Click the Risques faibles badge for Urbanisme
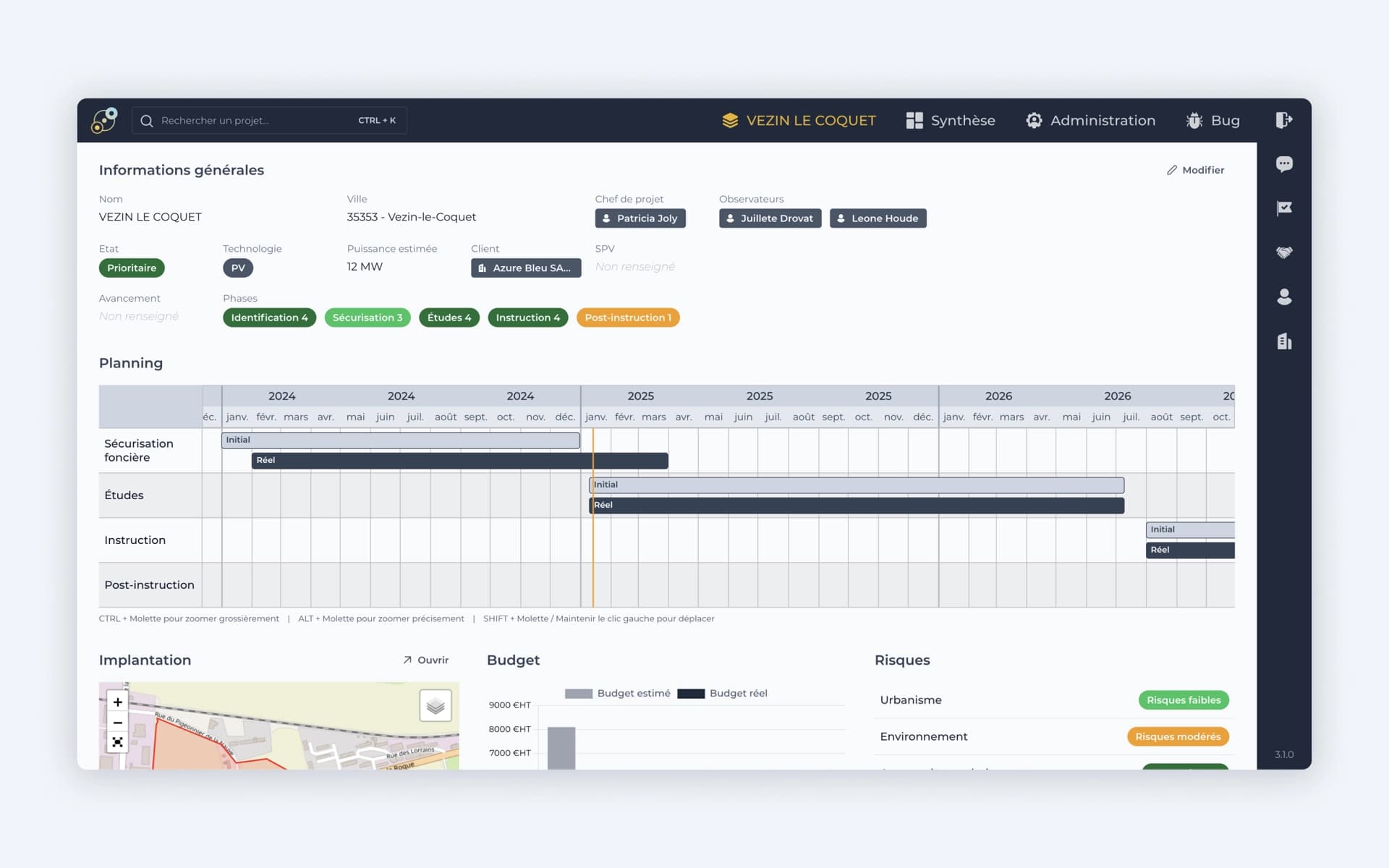1389x868 pixels. tap(1184, 700)
